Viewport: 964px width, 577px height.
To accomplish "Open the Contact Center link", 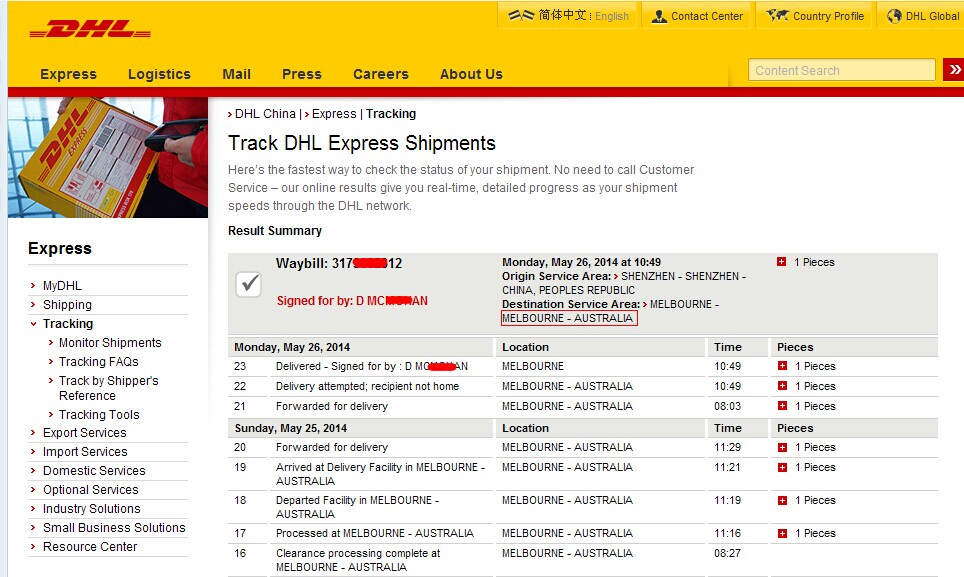I will [x=707, y=17].
